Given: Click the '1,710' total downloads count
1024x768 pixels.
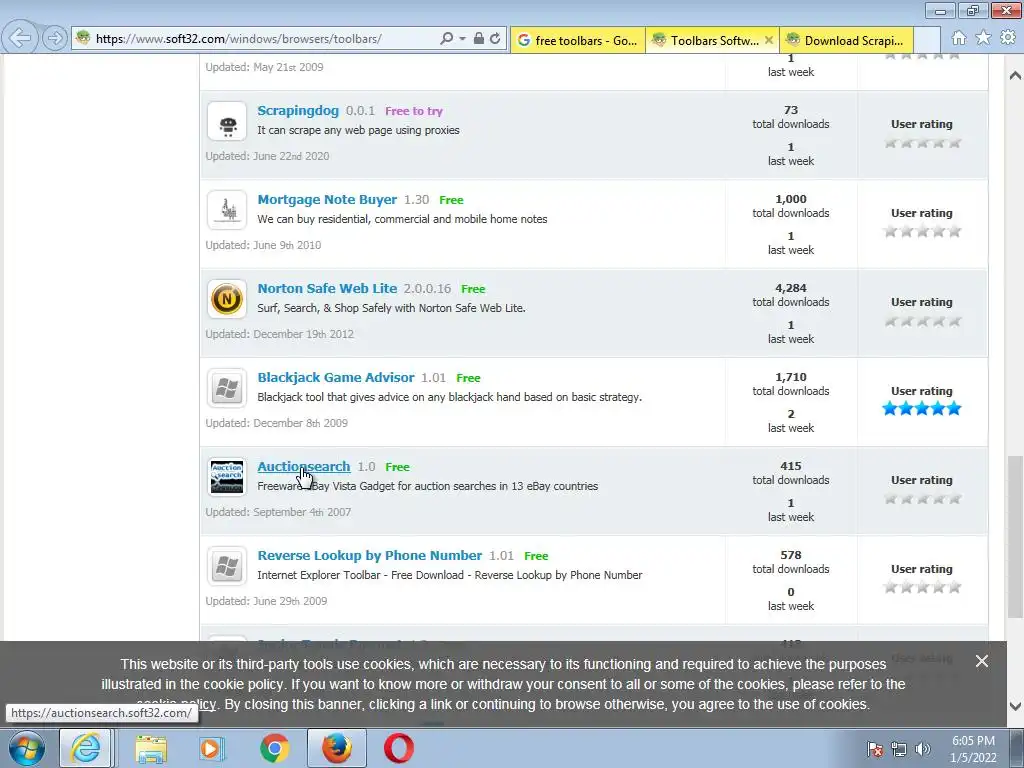Looking at the screenshot, I should 791,377.
